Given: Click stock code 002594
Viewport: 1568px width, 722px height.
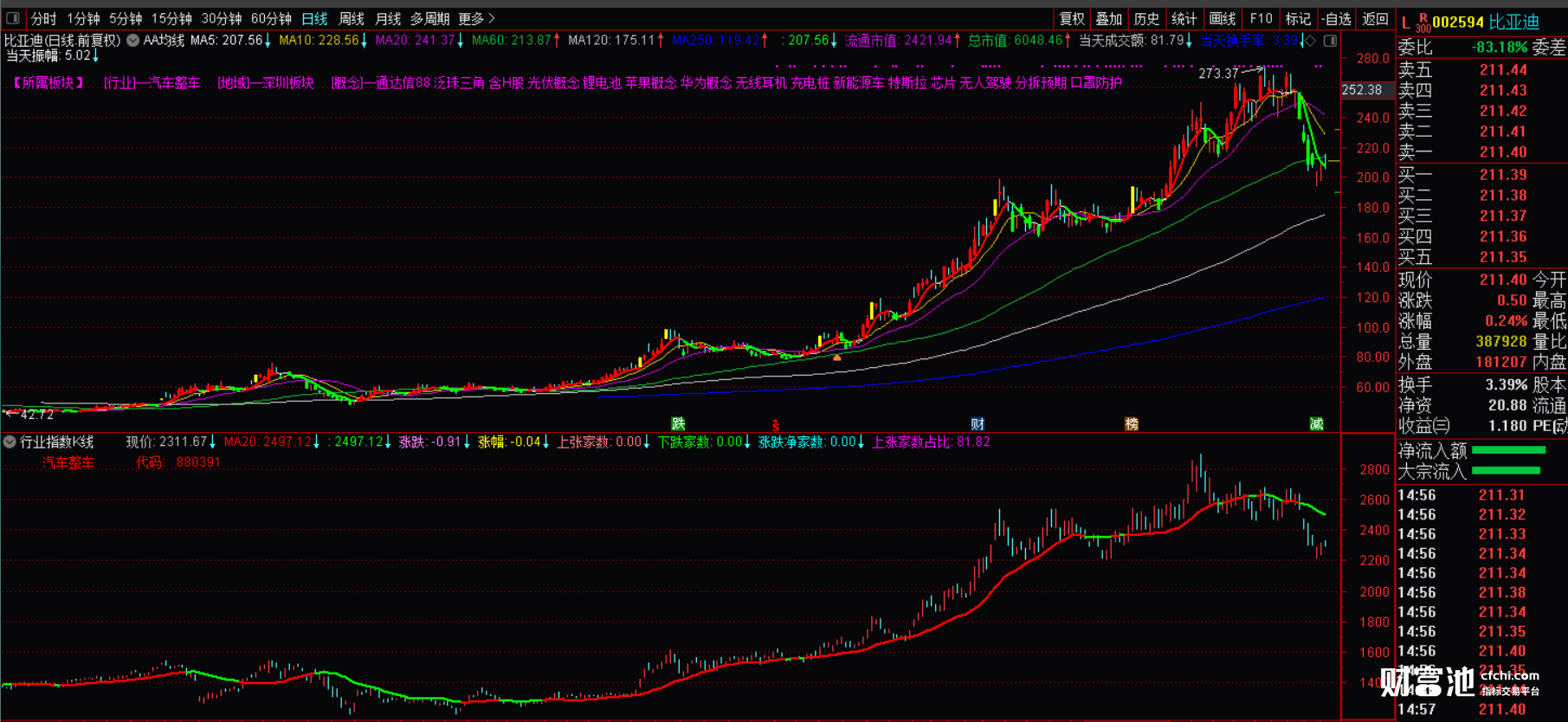Looking at the screenshot, I should [x=1458, y=23].
